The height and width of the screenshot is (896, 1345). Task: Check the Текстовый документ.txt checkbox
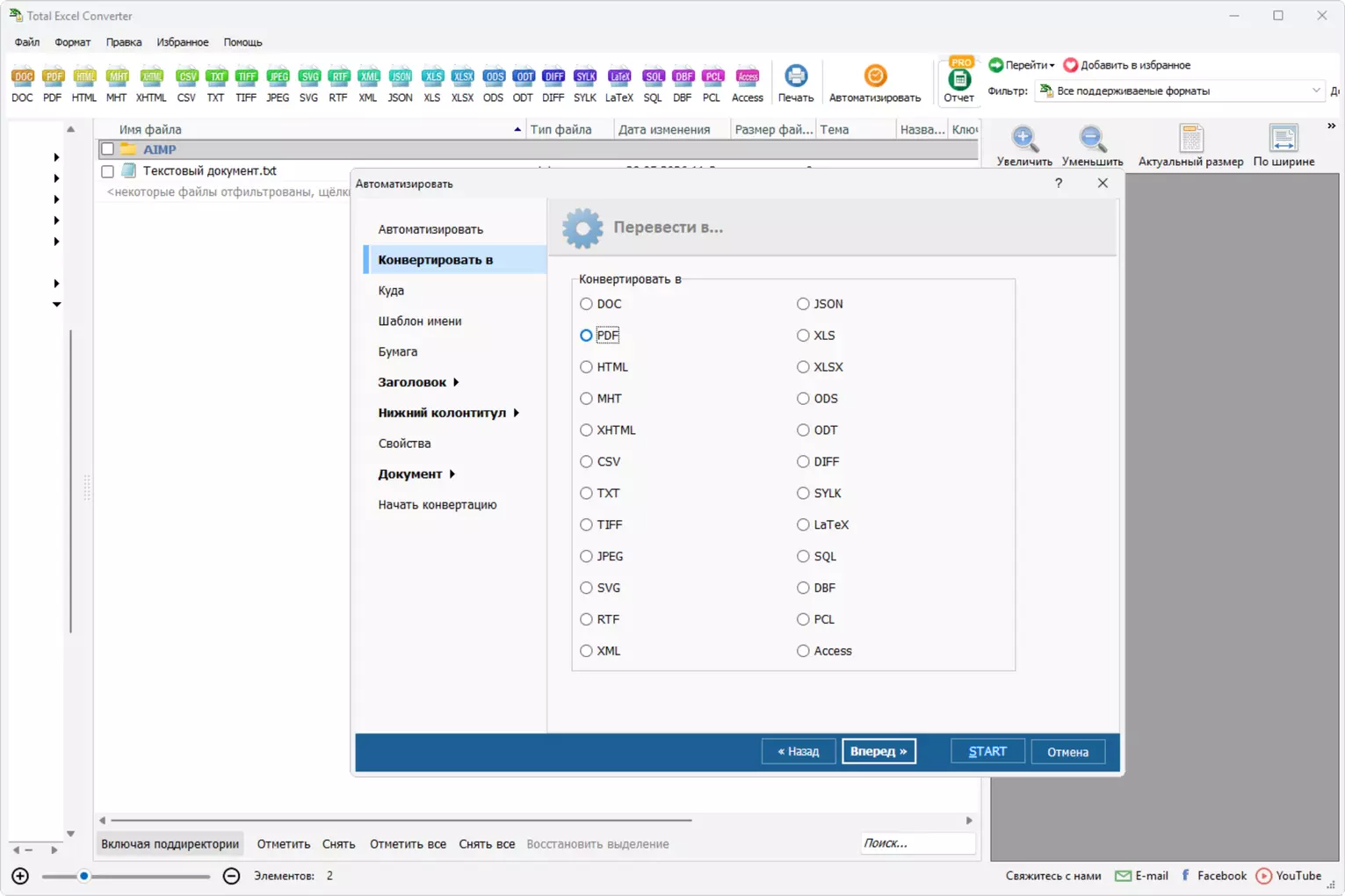pyautogui.click(x=107, y=171)
